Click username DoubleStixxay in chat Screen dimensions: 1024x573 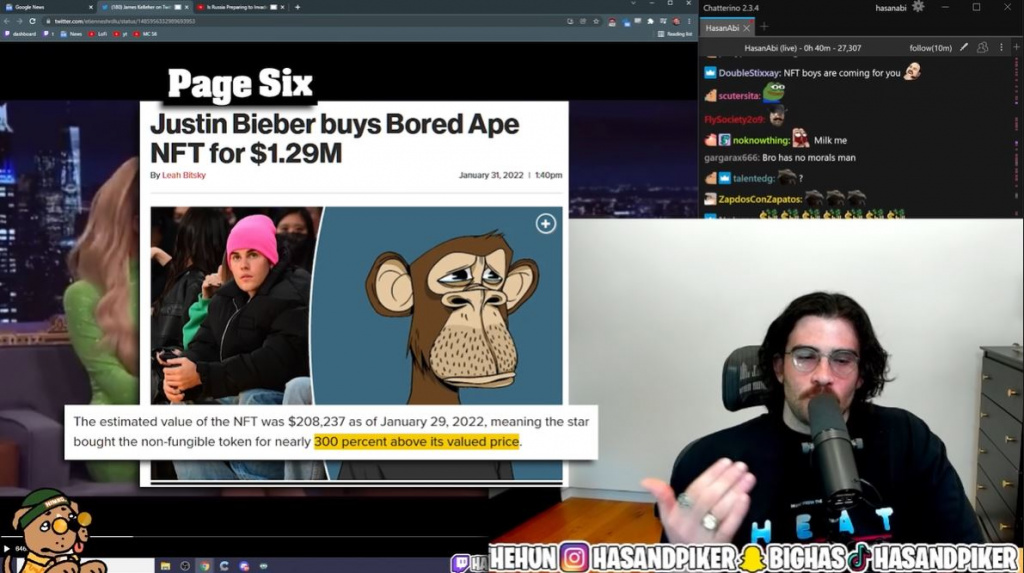(749, 73)
